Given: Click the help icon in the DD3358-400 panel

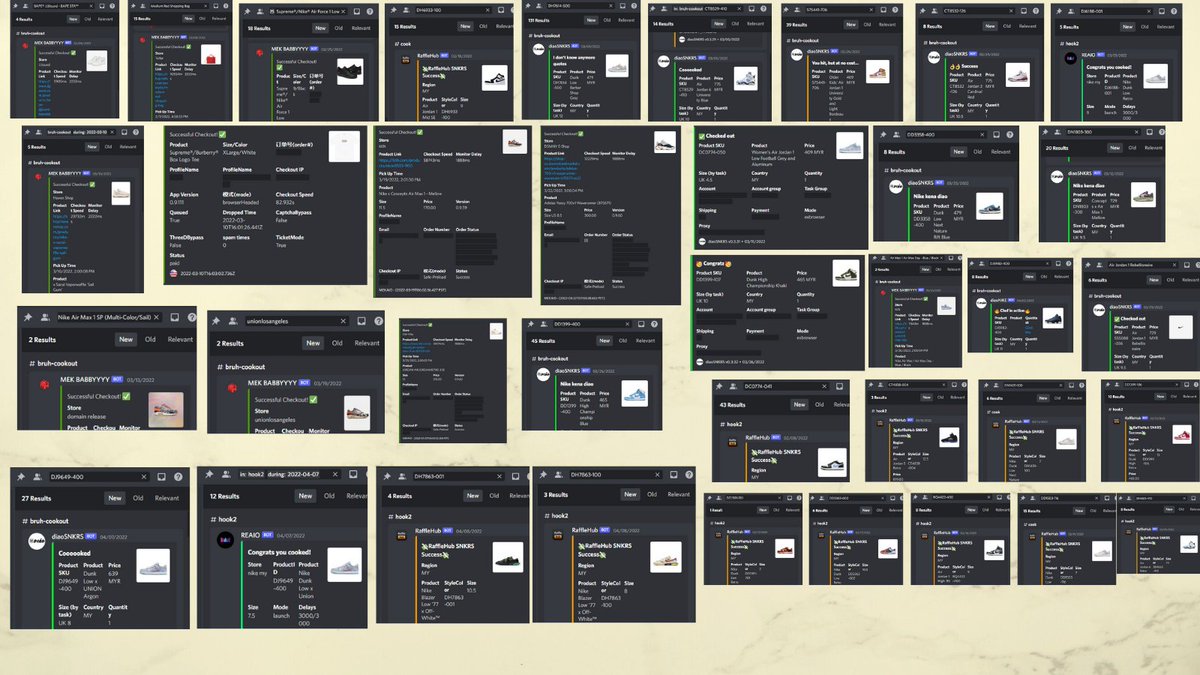Looking at the screenshot, I should (x=1010, y=134).
